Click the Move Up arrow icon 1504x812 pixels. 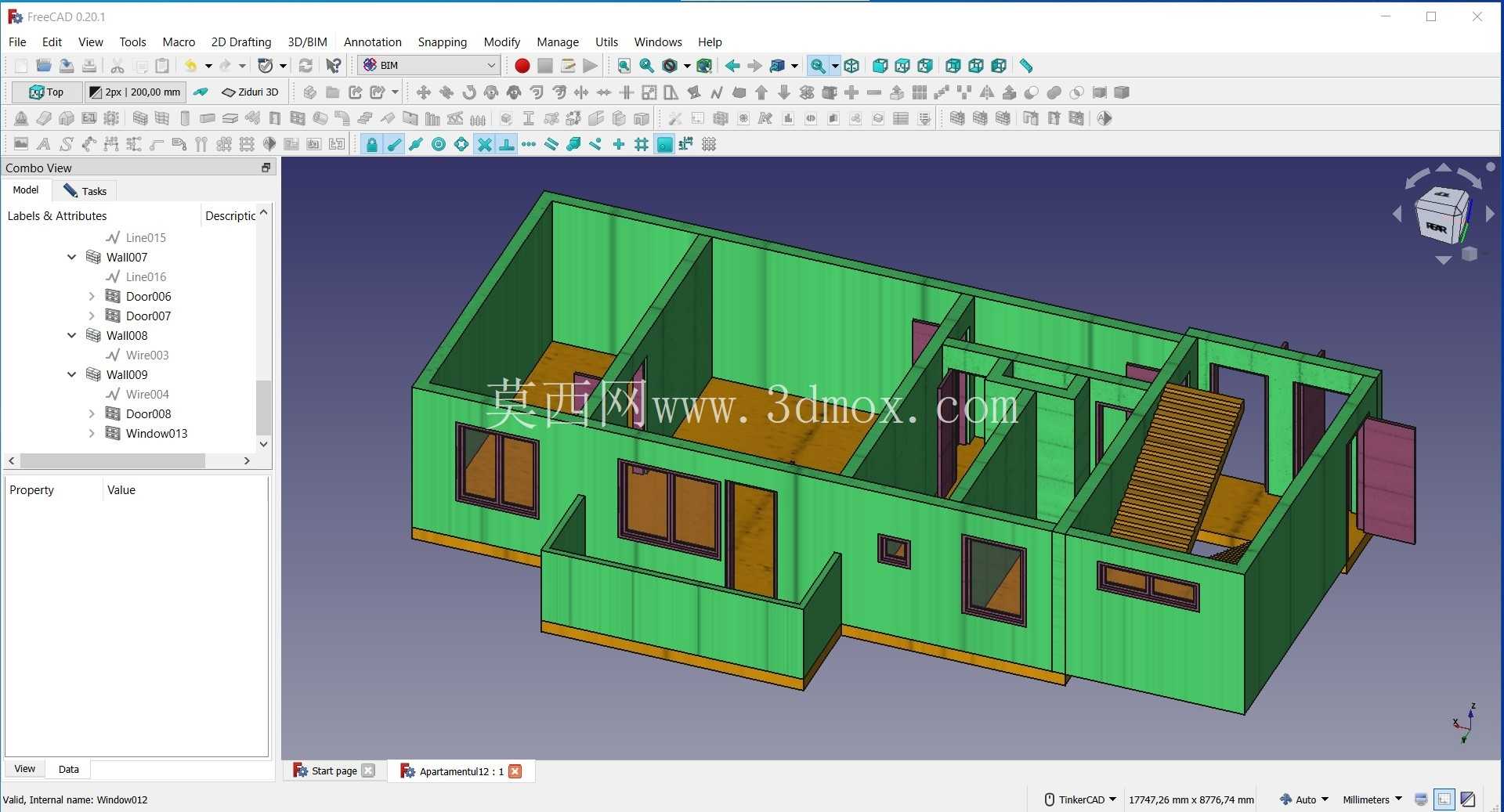(761, 92)
